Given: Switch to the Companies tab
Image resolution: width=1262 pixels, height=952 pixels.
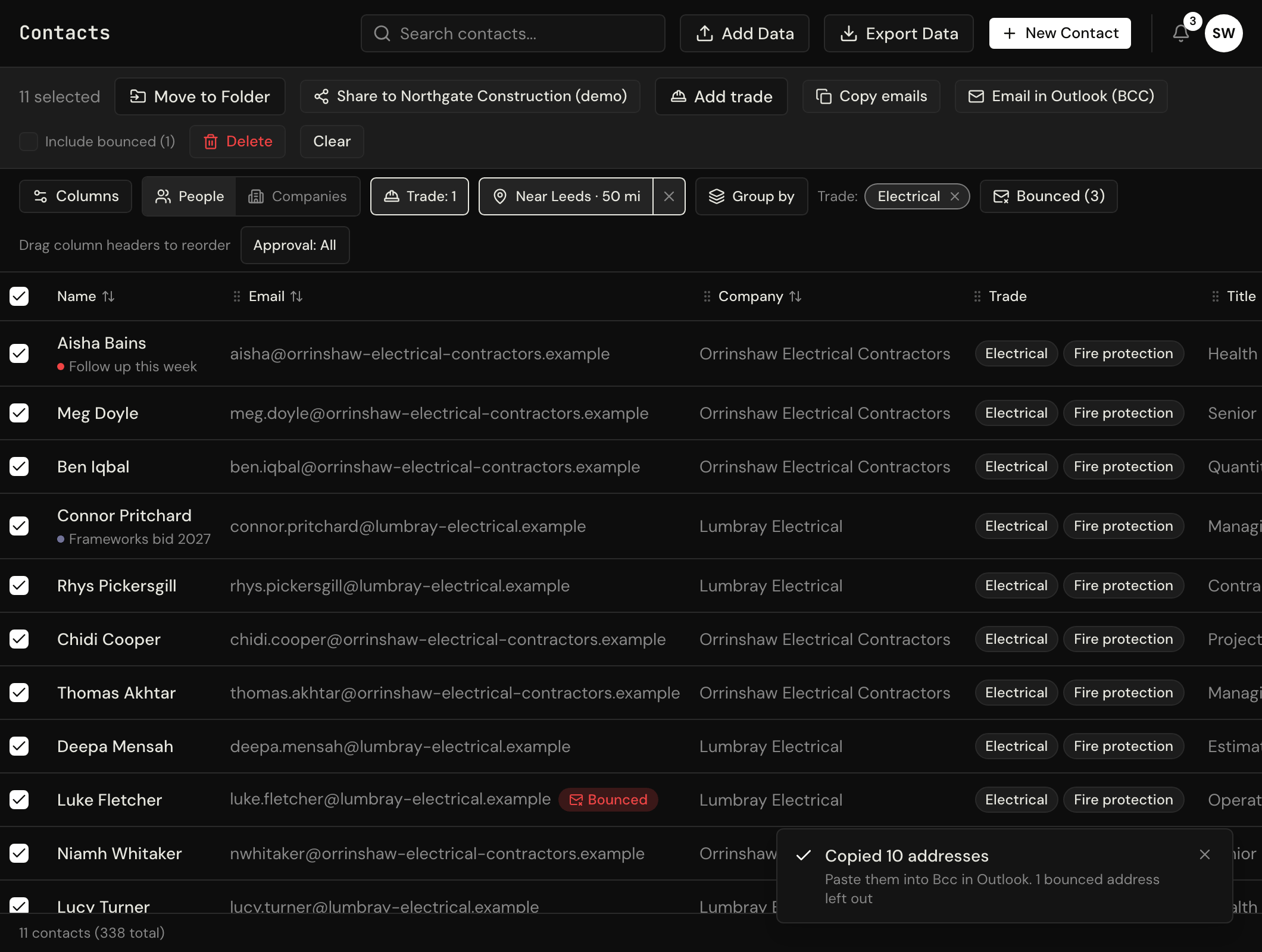Looking at the screenshot, I should click(x=298, y=196).
